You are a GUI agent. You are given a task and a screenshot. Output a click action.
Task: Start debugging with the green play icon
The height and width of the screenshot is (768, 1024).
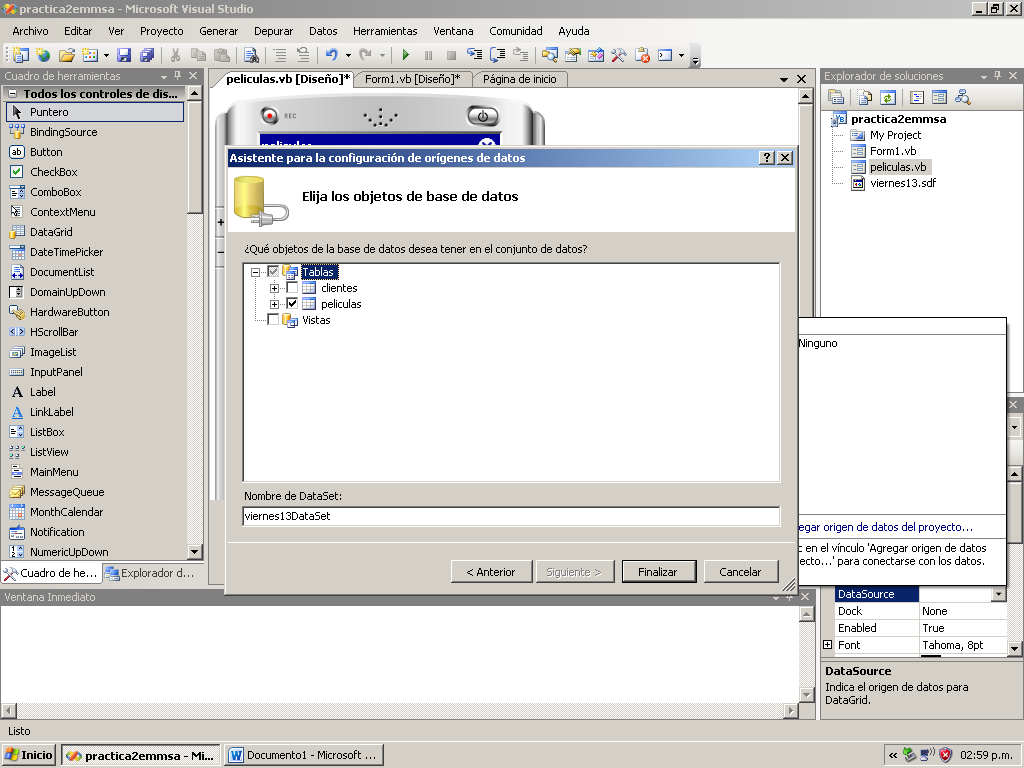406,56
